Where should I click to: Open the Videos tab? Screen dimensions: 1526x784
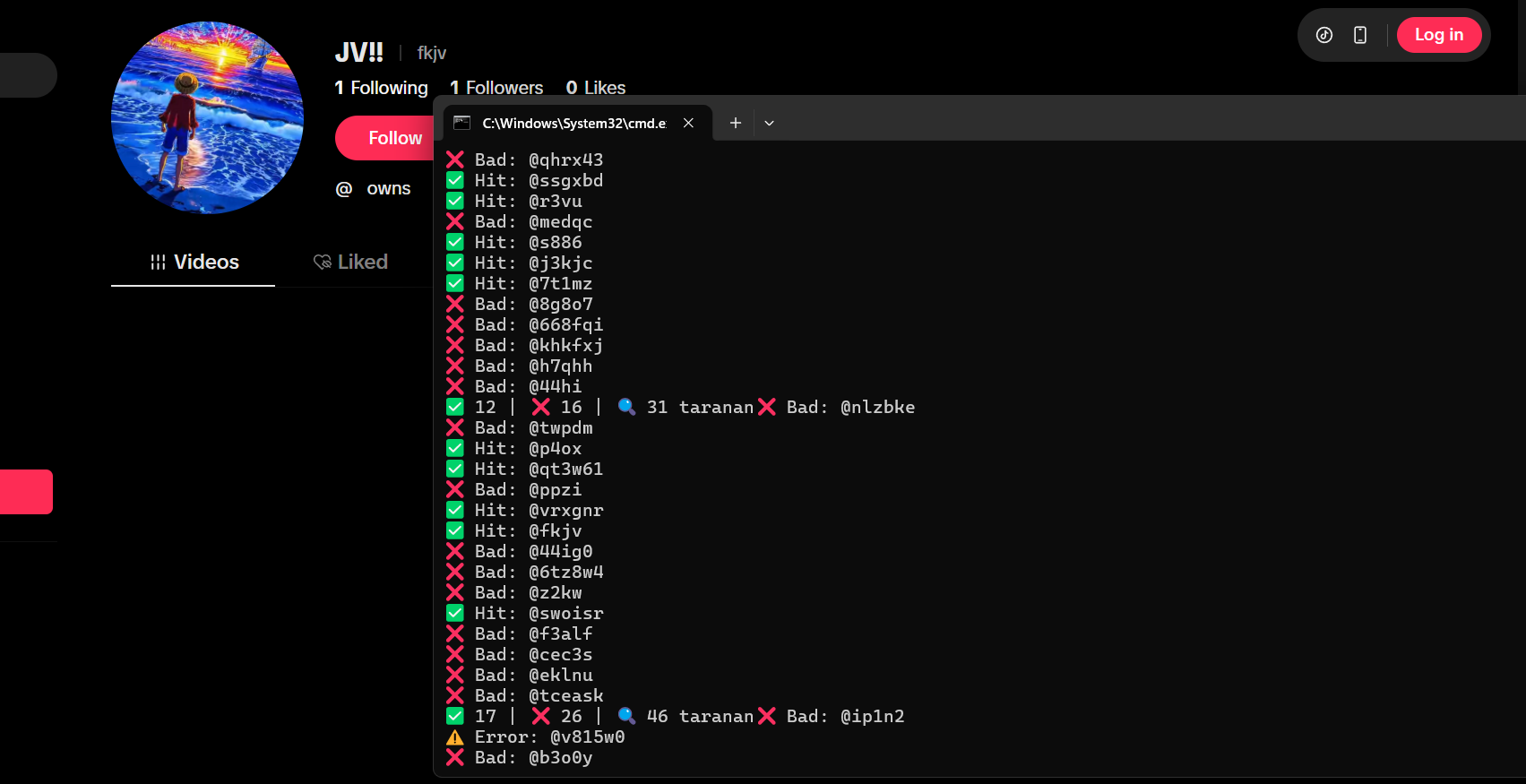(194, 262)
